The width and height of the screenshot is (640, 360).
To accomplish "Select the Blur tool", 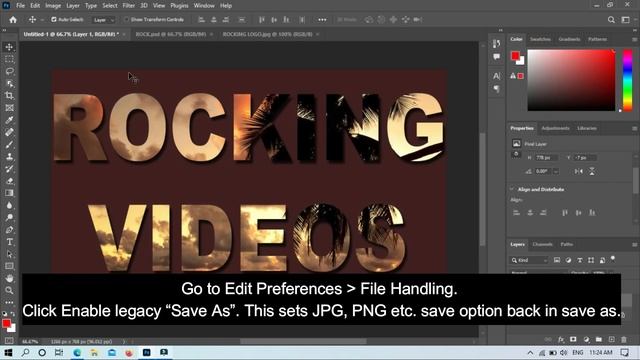I will pyautogui.click(x=9, y=205).
